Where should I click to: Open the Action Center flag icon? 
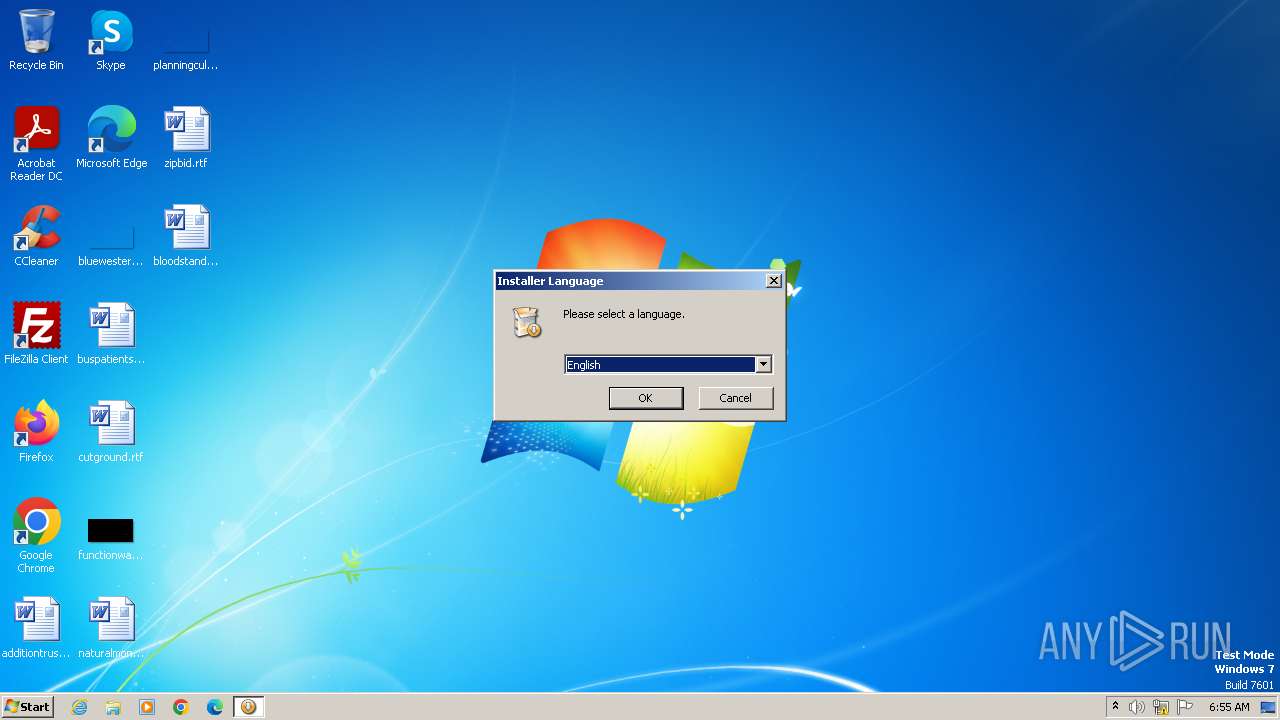[1185, 707]
